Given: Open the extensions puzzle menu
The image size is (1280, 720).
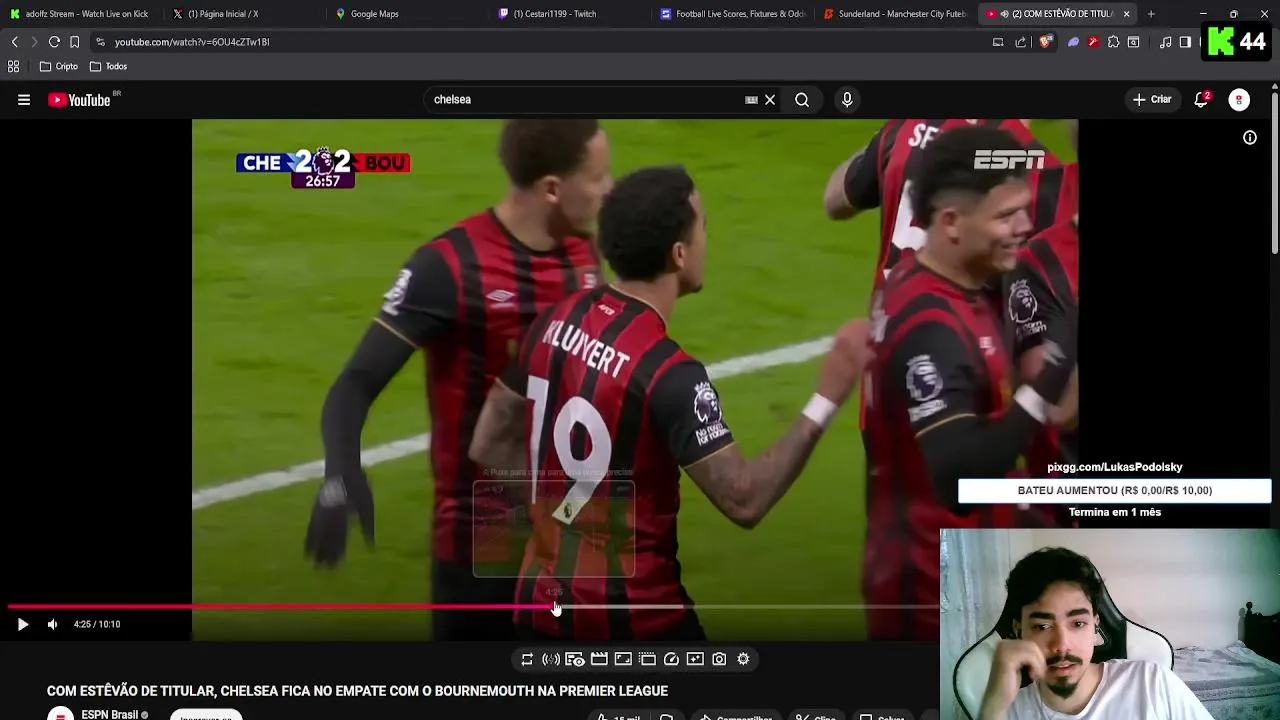Looking at the screenshot, I should coord(1113,42).
